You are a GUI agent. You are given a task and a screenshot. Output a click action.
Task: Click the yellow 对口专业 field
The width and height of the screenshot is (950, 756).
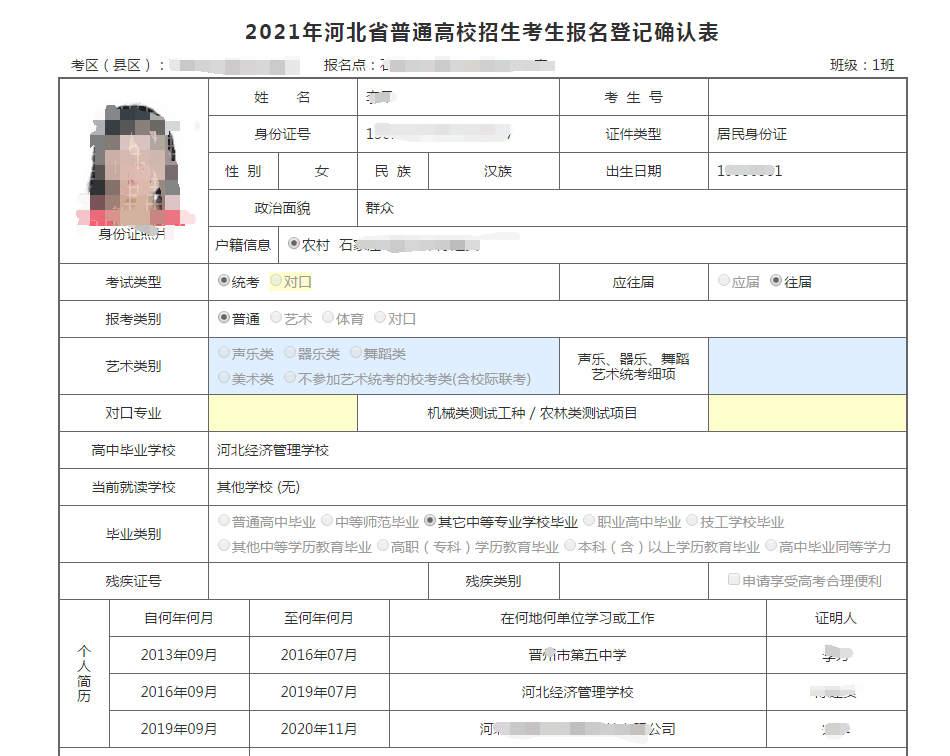[x=283, y=413]
